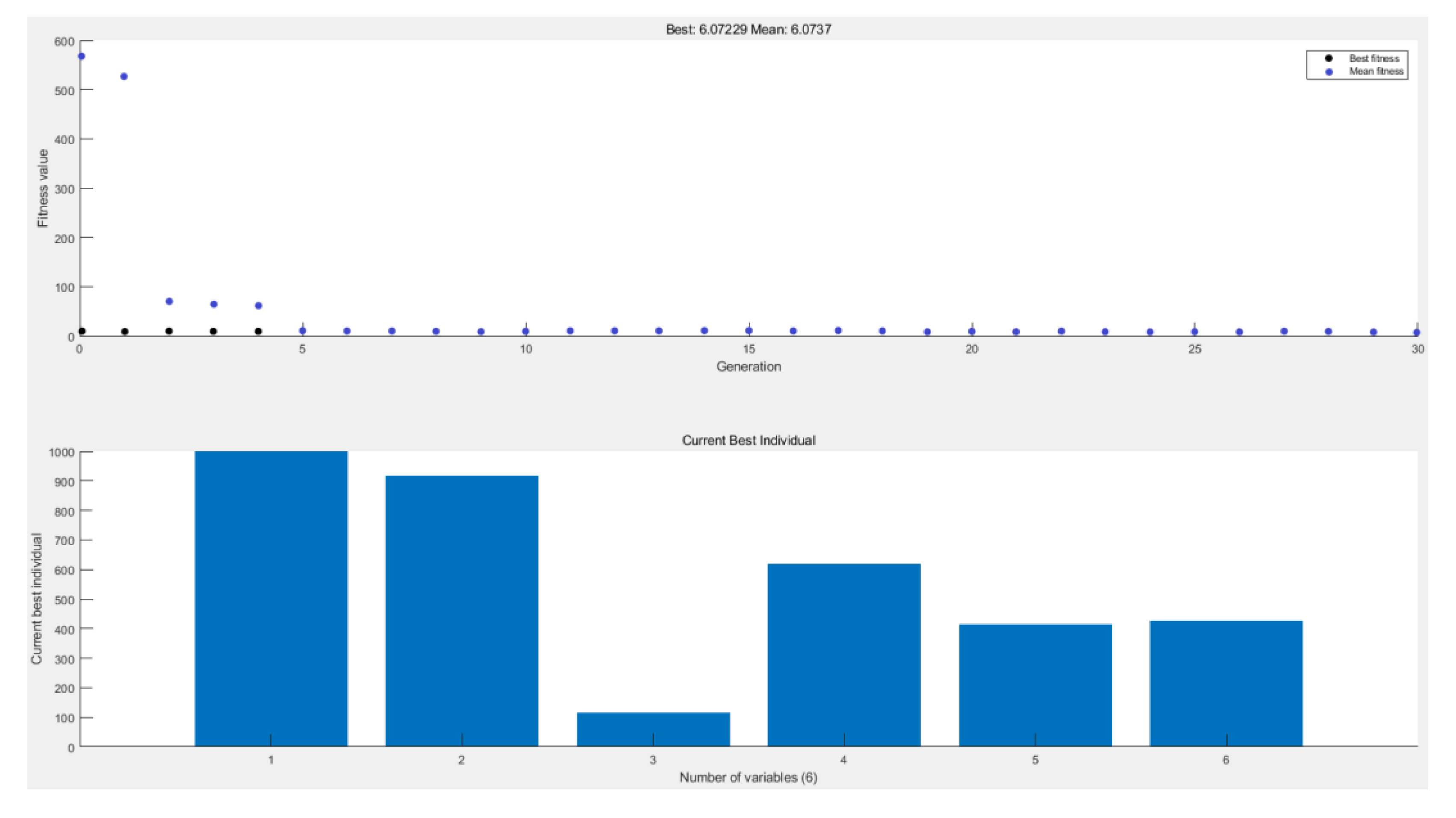Click the 'Fitness value' y-axis label
The width and height of the screenshot is (1456, 818).
point(43,188)
